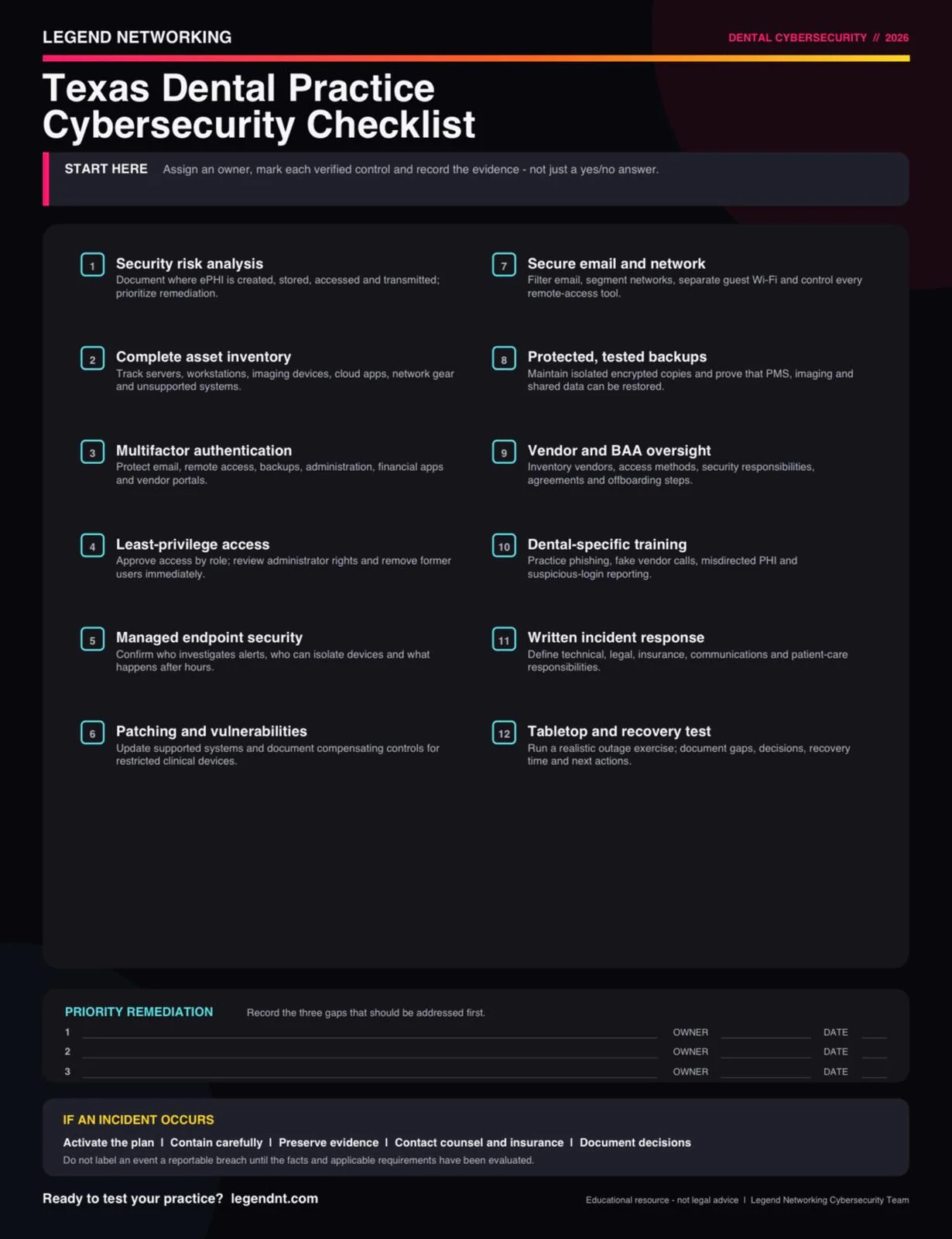Click the third priority remediation gap line
This screenshot has height=1239, width=952.
(370, 1073)
